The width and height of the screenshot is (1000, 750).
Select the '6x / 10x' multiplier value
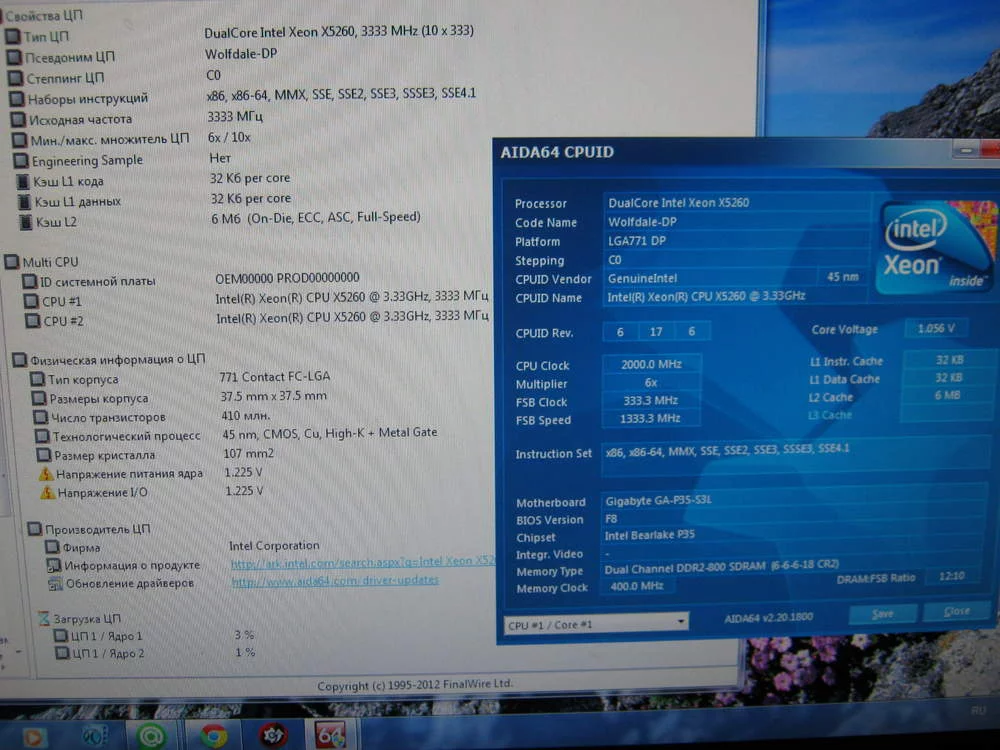point(229,137)
